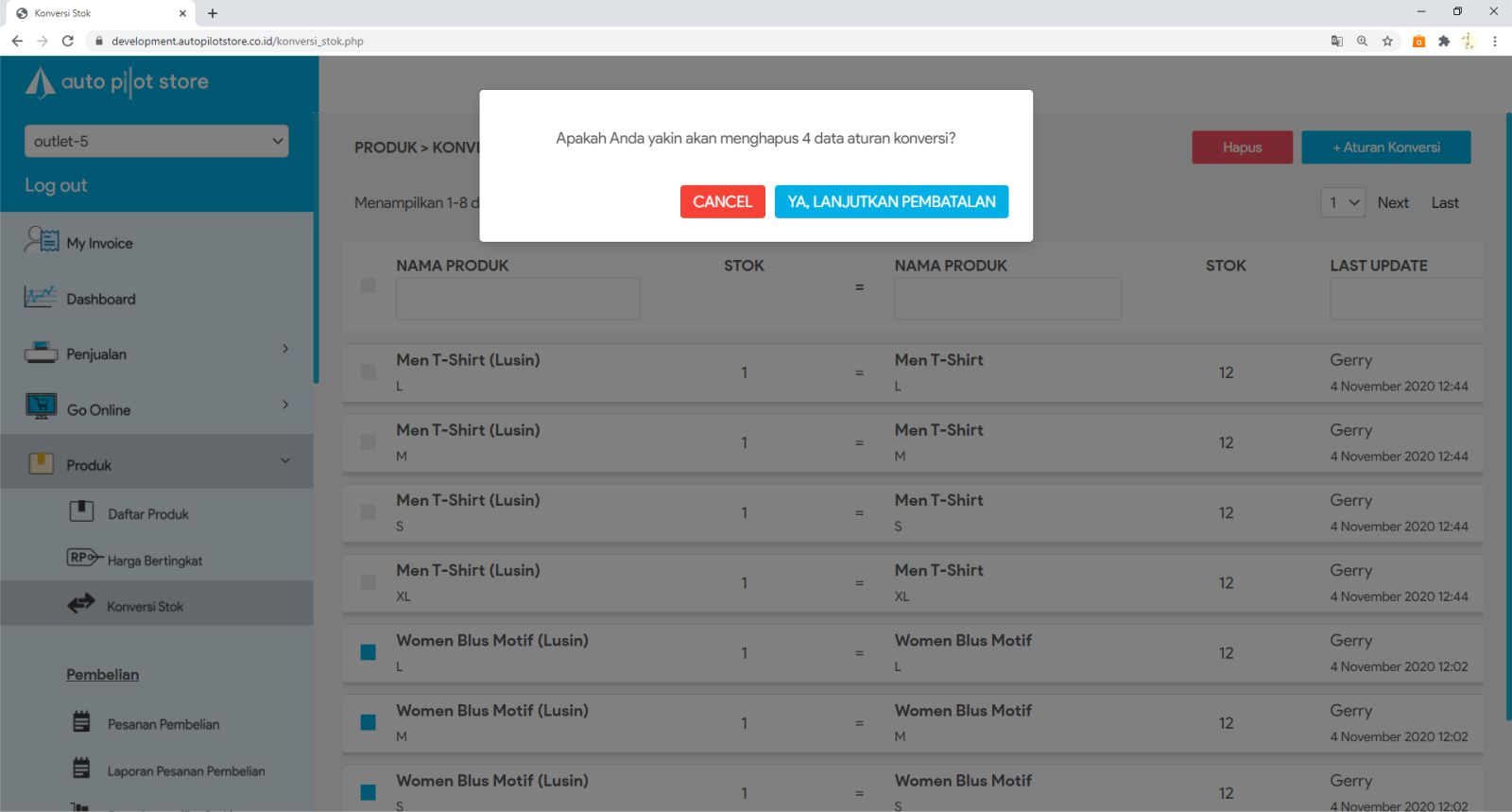
Task: Click the red CANCEL button
Action: [x=722, y=201]
